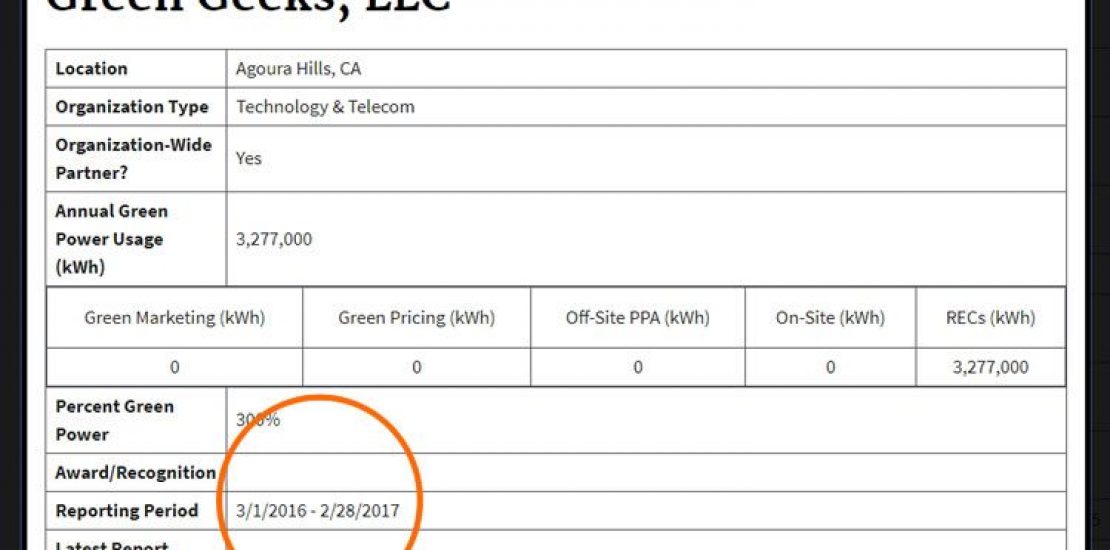Click the Green Pricing (kWh) column header
This screenshot has width=1110, height=550.
(x=416, y=318)
